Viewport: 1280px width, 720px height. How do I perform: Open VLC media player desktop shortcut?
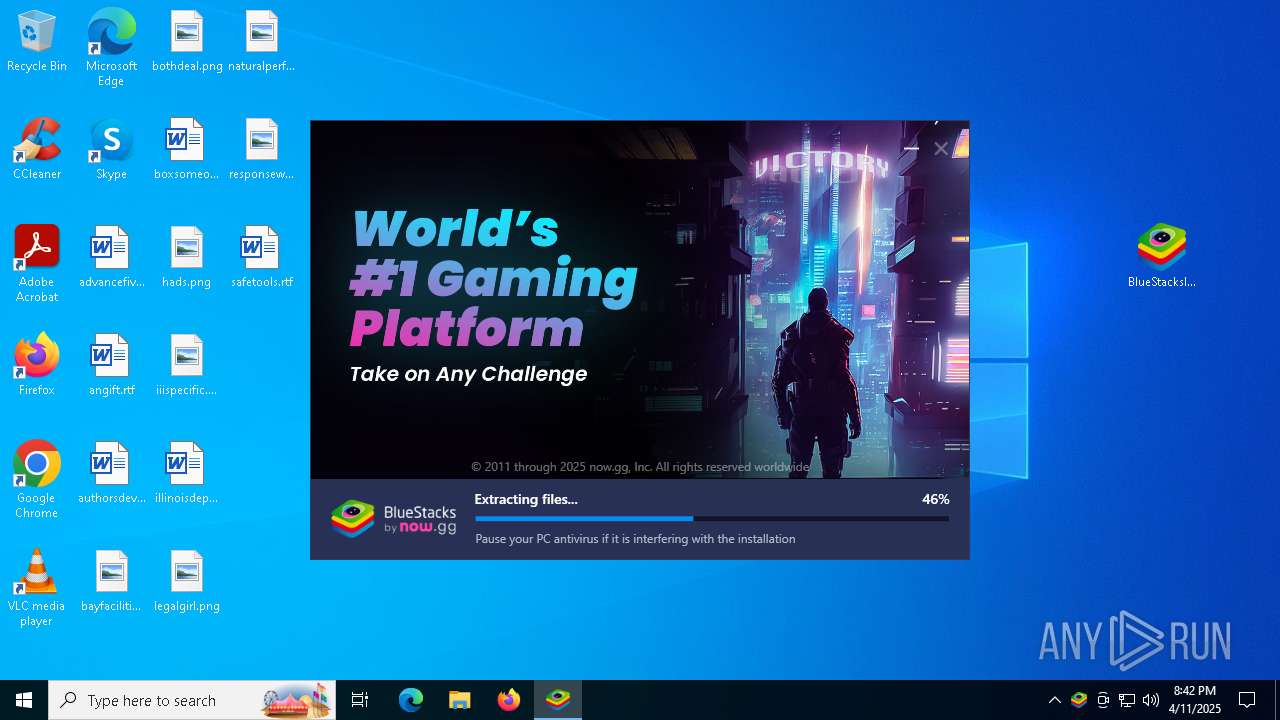pos(37,587)
